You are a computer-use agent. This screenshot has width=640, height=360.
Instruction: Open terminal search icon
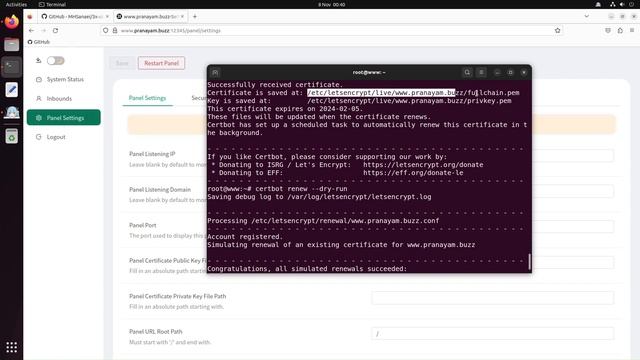click(x=467, y=72)
